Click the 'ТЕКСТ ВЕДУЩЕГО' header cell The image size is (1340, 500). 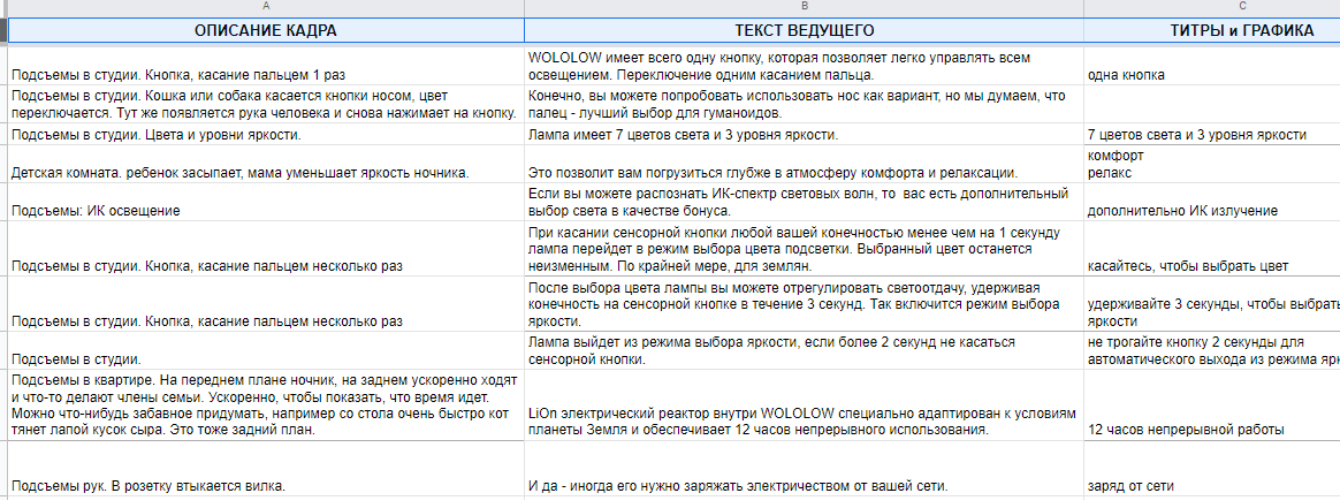(804, 31)
